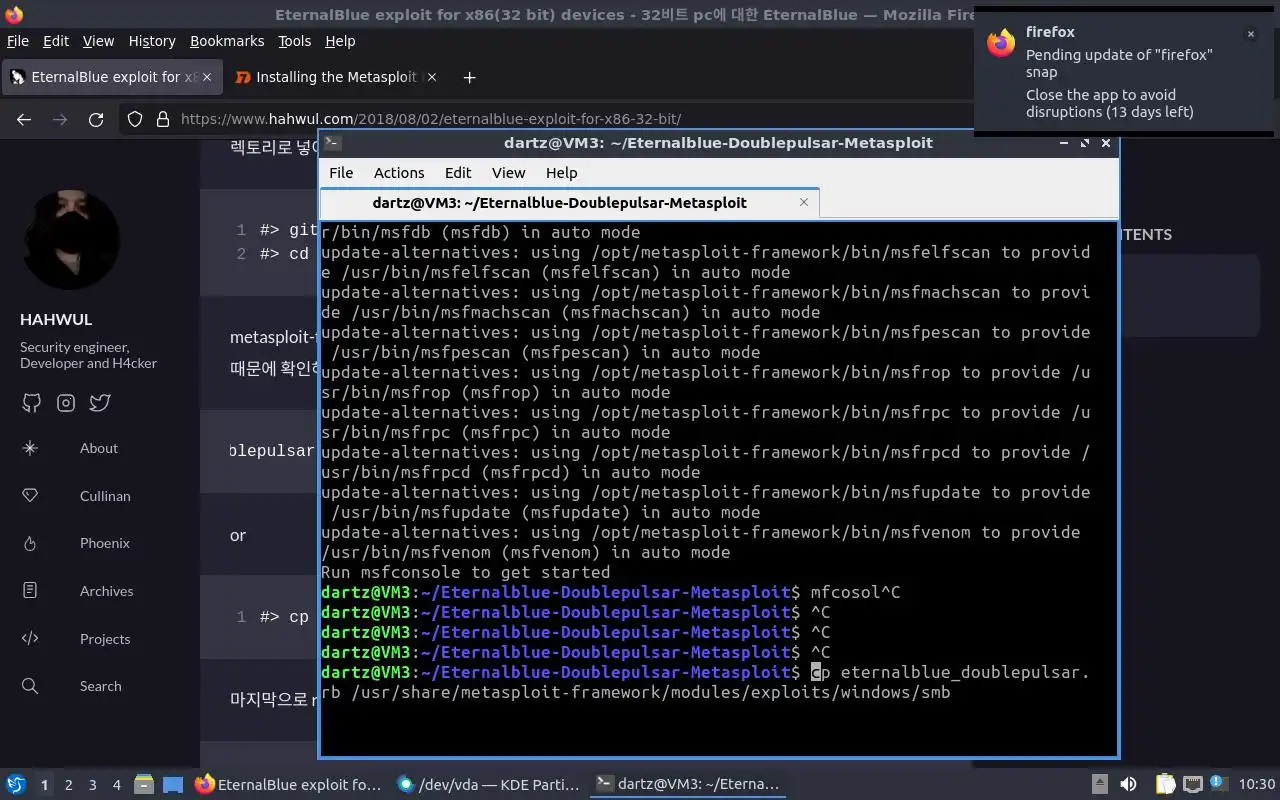Click the Firefox snap notification text
Image resolution: width=1280 pixels, height=800 pixels.
pos(1120,83)
